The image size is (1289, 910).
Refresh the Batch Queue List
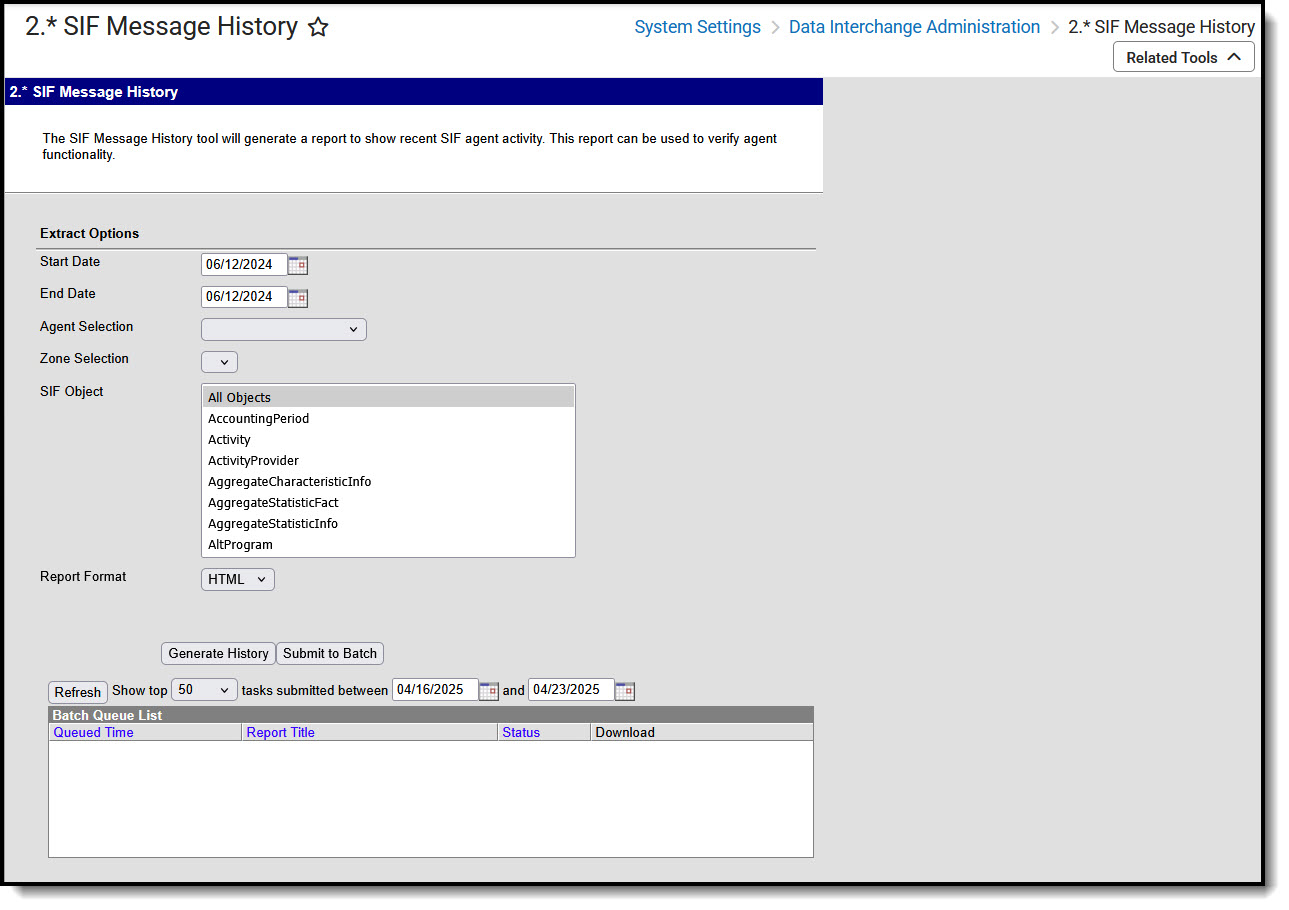pyautogui.click(x=78, y=692)
